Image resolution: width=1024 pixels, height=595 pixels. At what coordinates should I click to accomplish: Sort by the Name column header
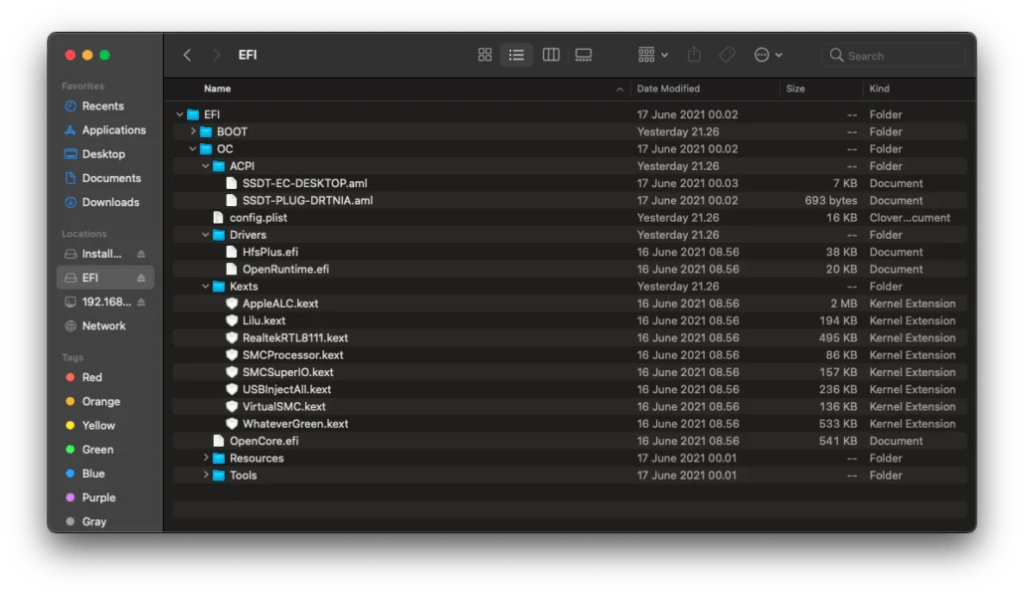point(217,89)
